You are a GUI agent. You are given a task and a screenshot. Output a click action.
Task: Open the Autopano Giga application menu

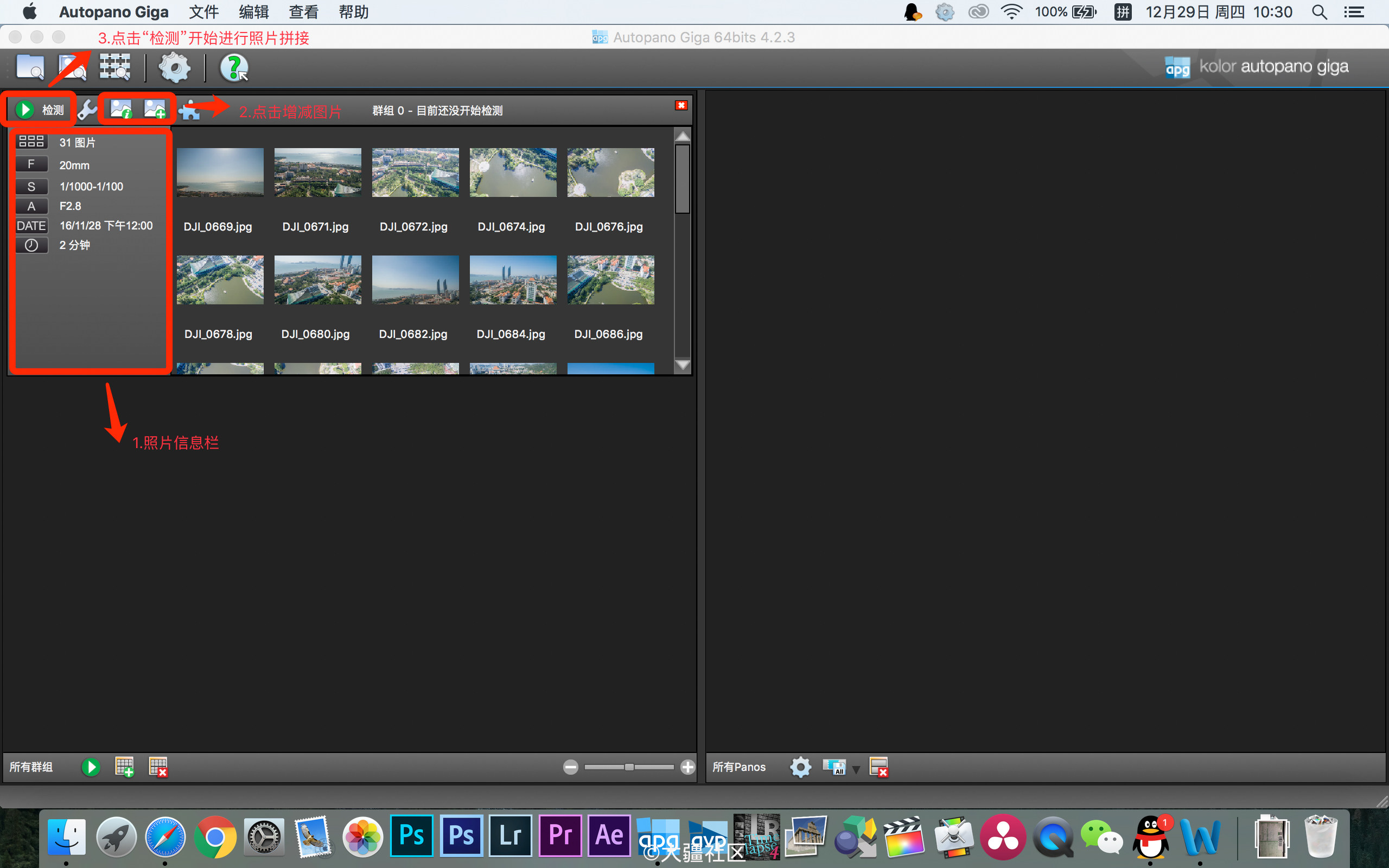(113, 12)
